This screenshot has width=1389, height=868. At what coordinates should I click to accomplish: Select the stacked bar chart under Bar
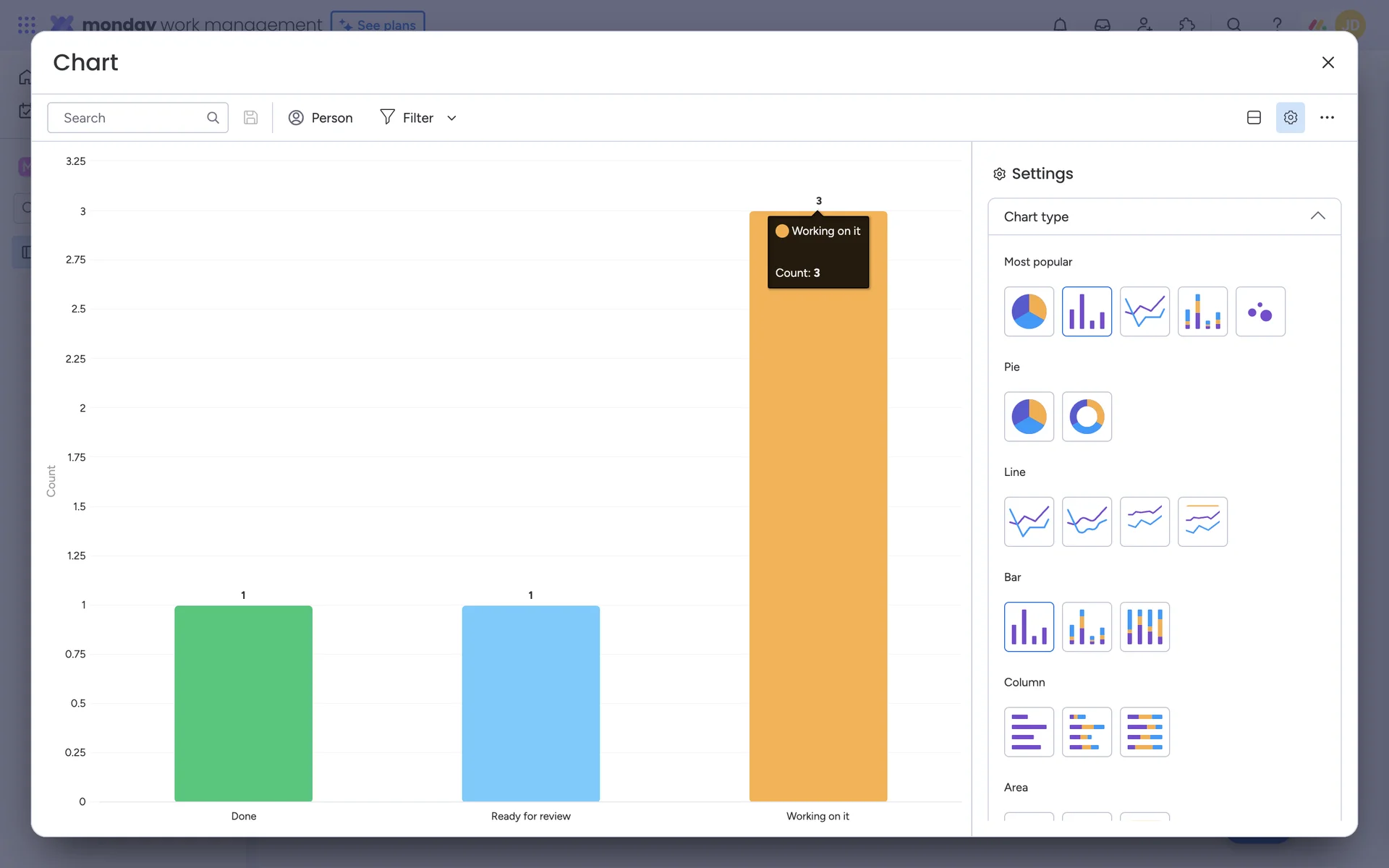[x=1087, y=627]
